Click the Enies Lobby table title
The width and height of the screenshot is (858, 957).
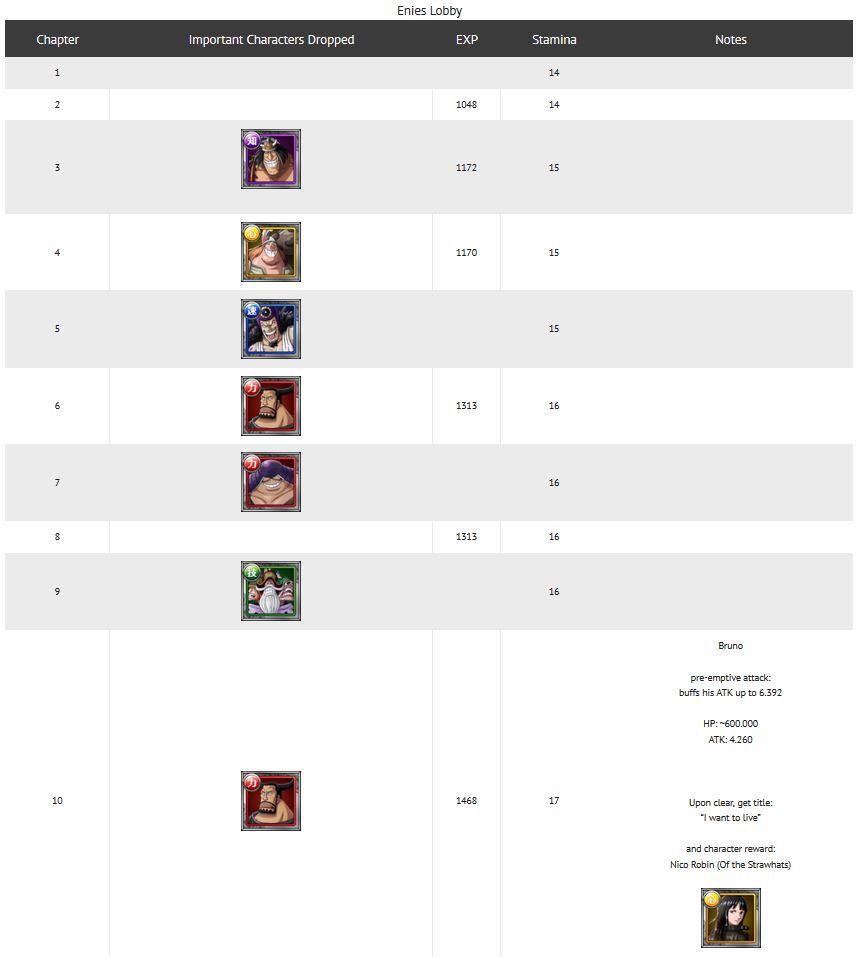429,11
